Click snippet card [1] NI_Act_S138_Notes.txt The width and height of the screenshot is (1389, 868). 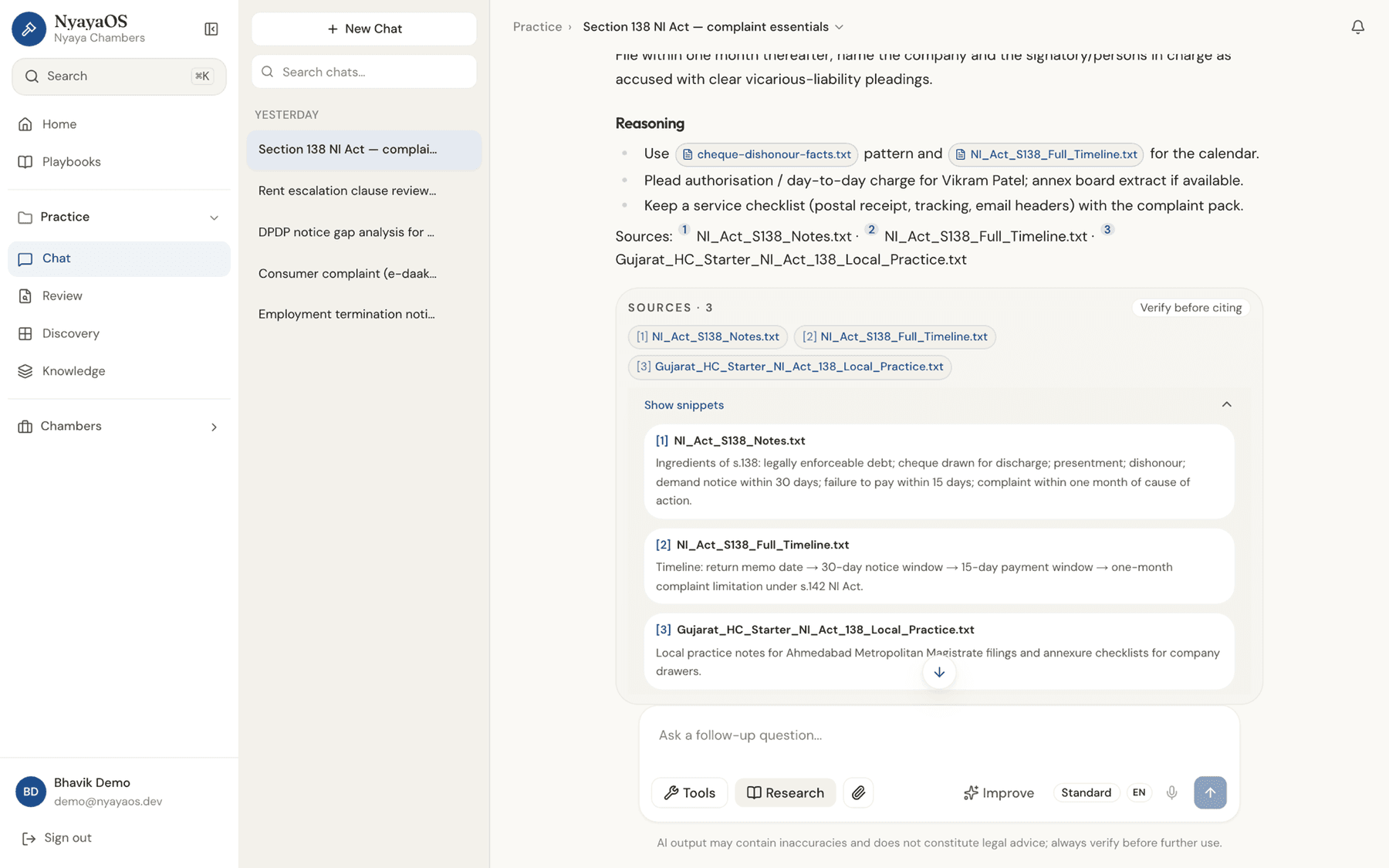pyautogui.click(x=939, y=471)
